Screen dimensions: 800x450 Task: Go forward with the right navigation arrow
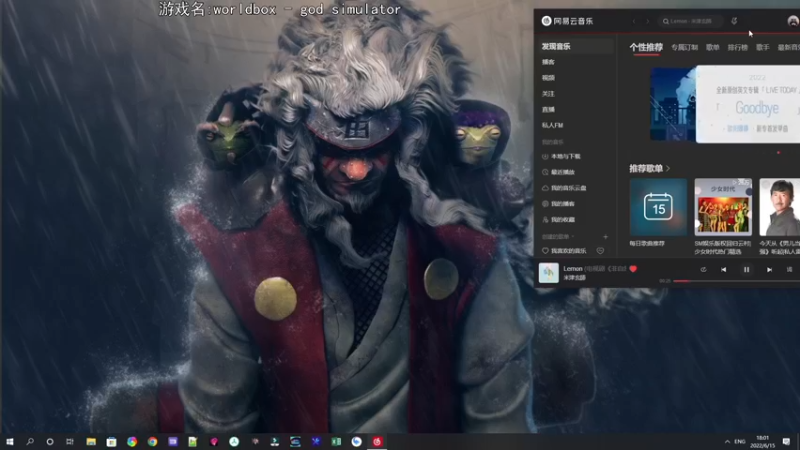point(647,21)
